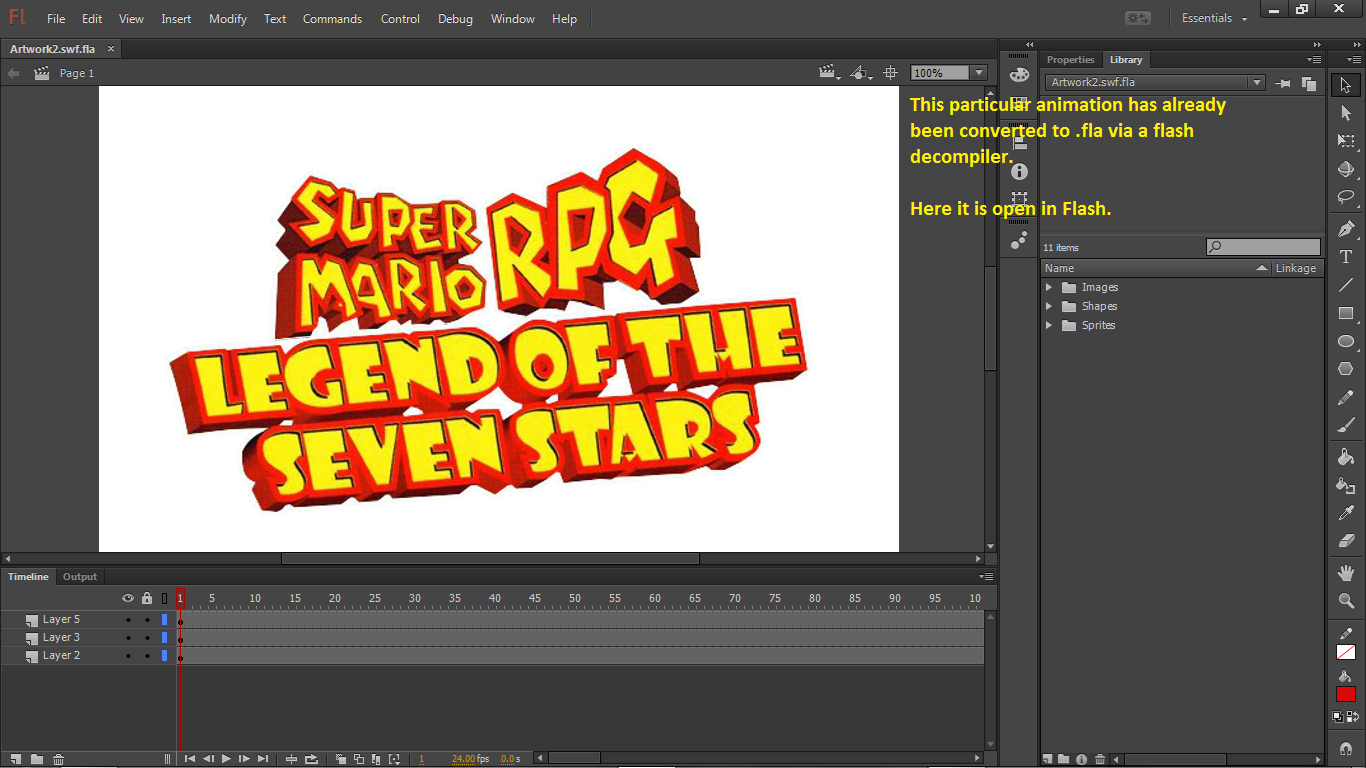This screenshot has height=768, width=1366.
Task: Select the Free Transform tool
Action: click(x=1346, y=141)
